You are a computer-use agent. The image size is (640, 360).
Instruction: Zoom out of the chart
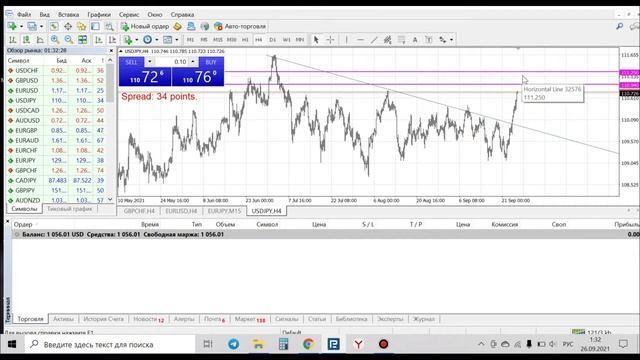click(69, 40)
